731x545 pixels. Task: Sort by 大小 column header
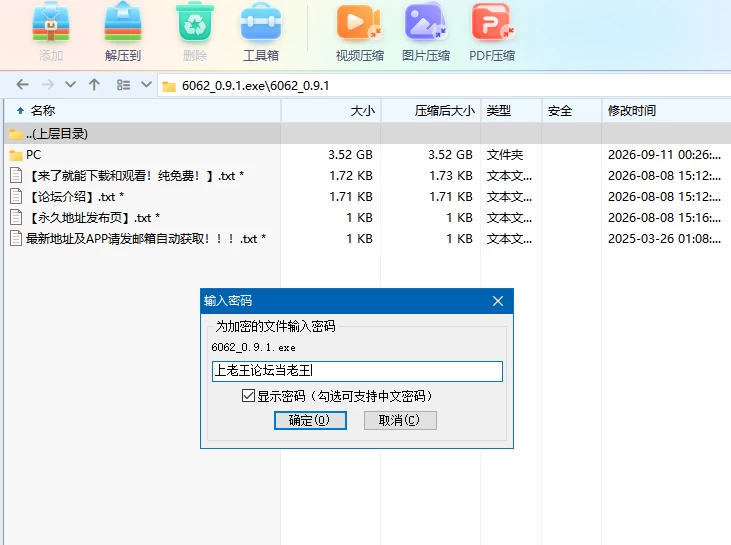(331, 110)
